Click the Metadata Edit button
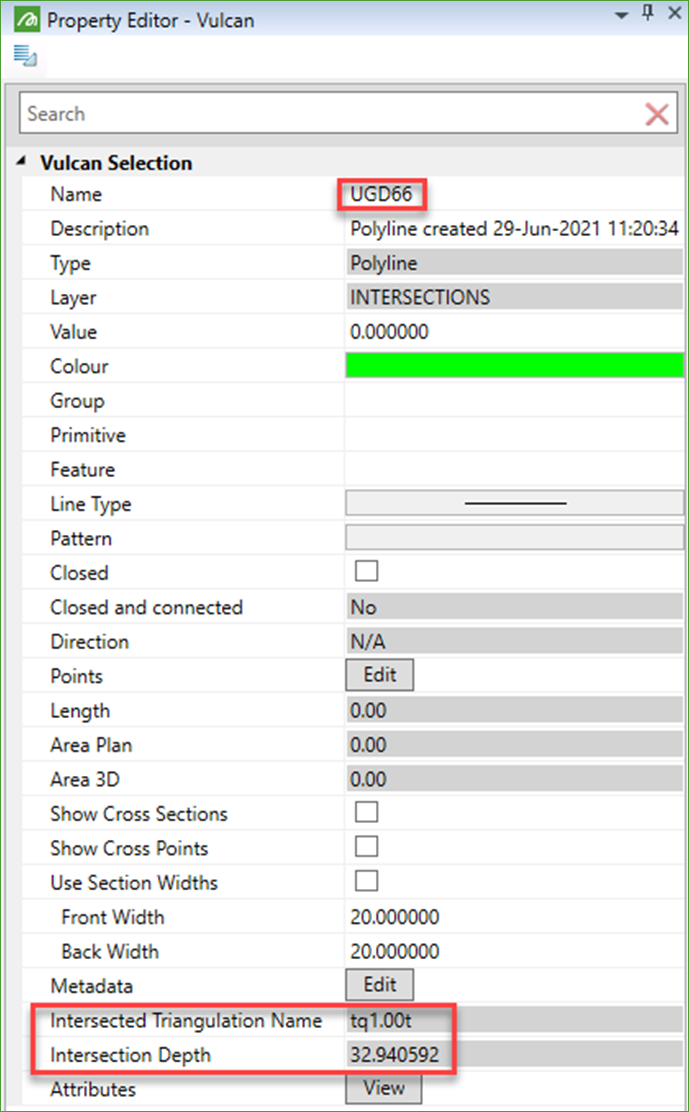The height and width of the screenshot is (1112, 689). tap(379, 985)
